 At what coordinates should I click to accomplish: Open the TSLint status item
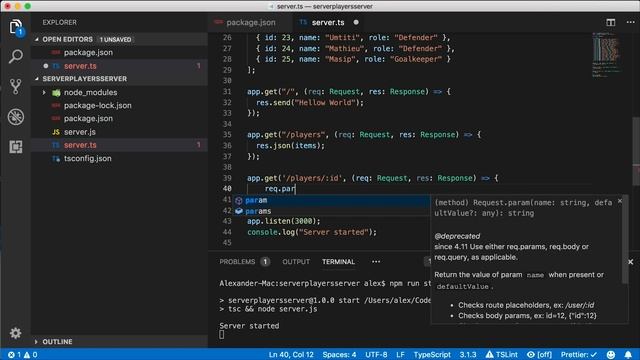502,355
